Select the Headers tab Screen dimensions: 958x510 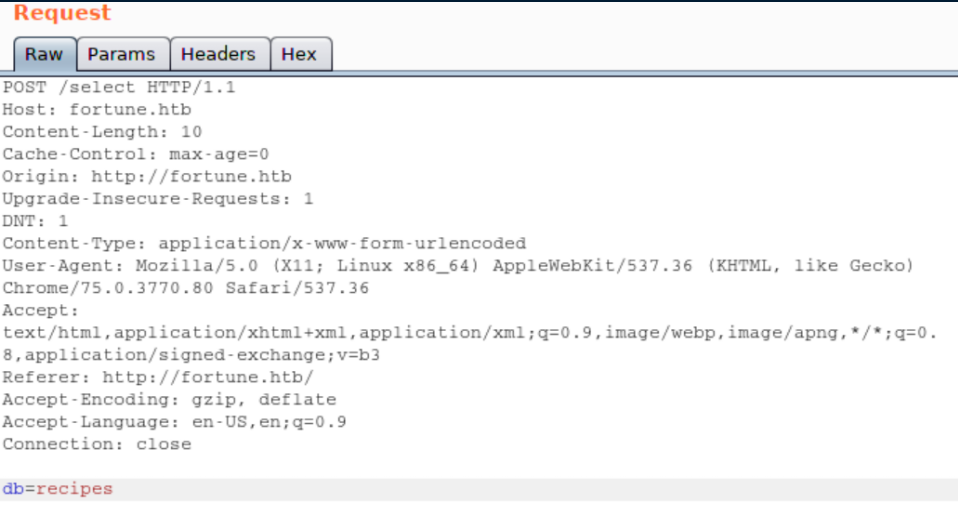tap(218, 54)
